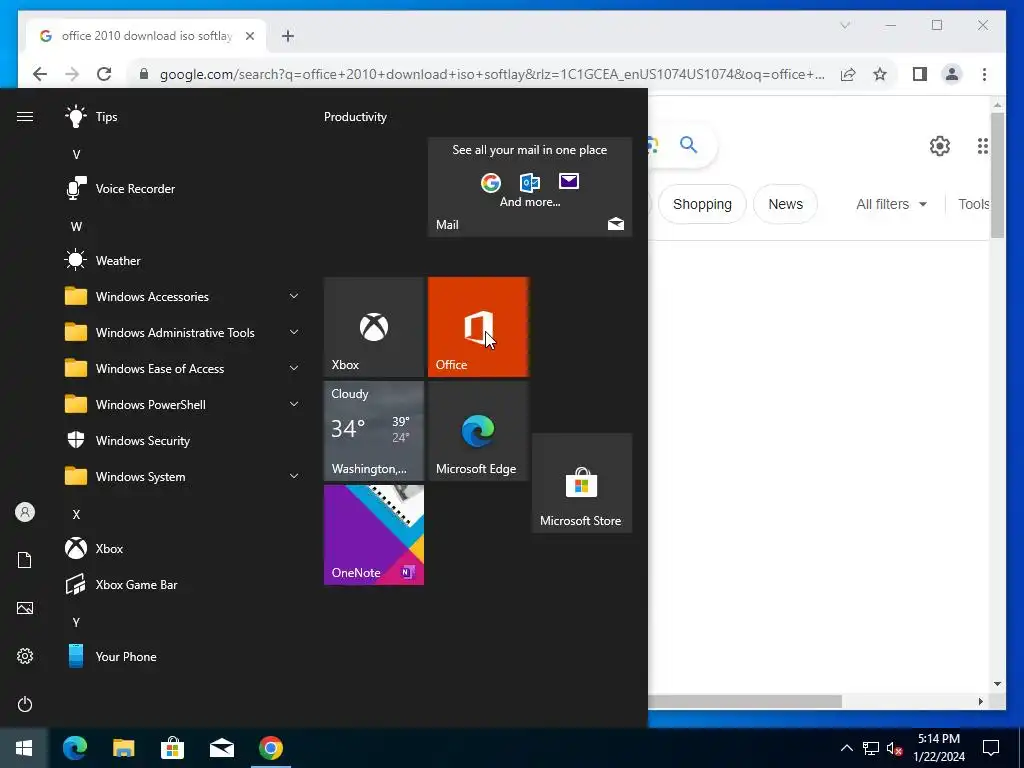Share this page from Chrome address bar
Image resolution: width=1024 pixels, height=768 pixels.
click(x=848, y=74)
